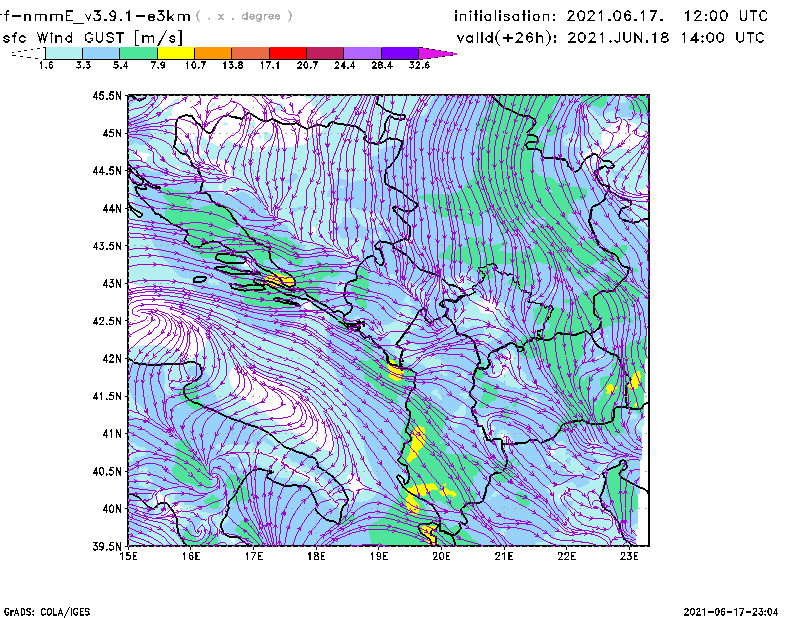This screenshot has width=800, height=618.
Task: Click the light cyan 1.6–3.3 legend swatch
Action: click(x=64, y=53)
